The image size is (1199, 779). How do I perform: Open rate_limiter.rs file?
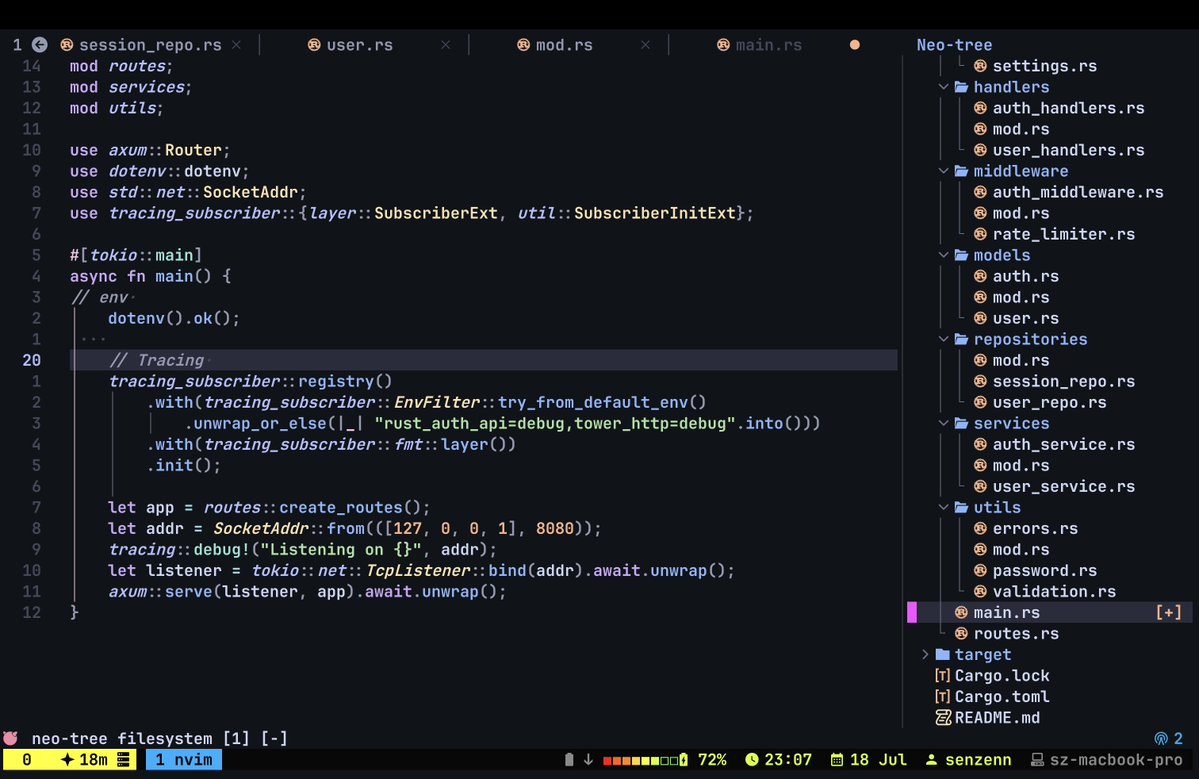(x=1064, y=235)
